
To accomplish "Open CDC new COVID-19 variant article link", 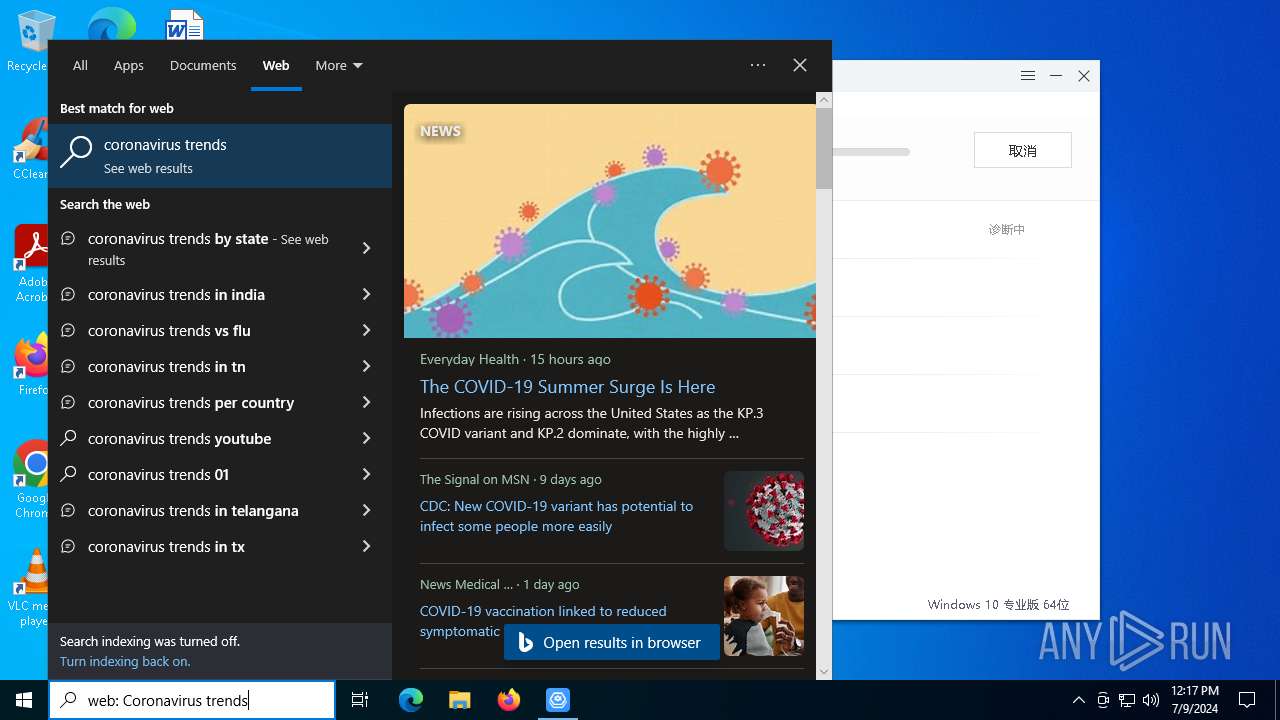I will (556, 516).
